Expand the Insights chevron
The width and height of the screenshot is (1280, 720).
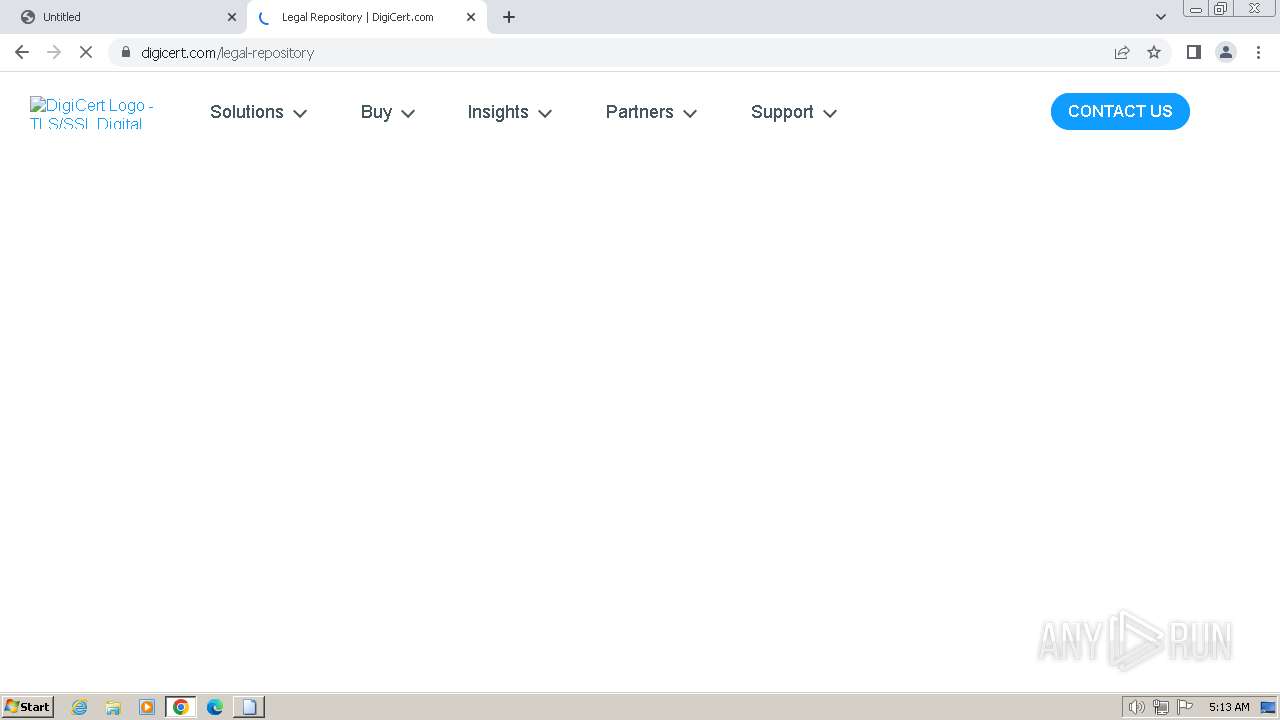pyautogui.click(x=545, y=113)
